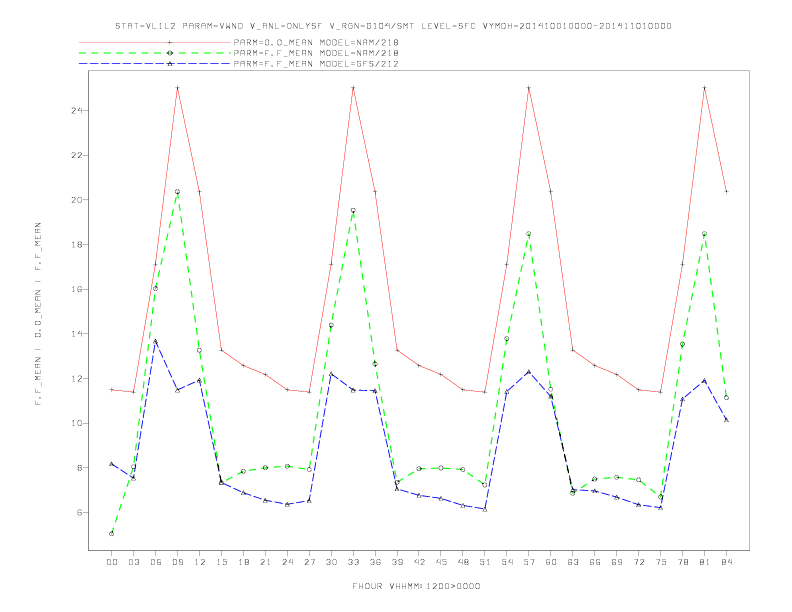This screenshot has width=792, height=612.
Task: Click green circle data point at hour 00
Action: (x=112, y=533)
